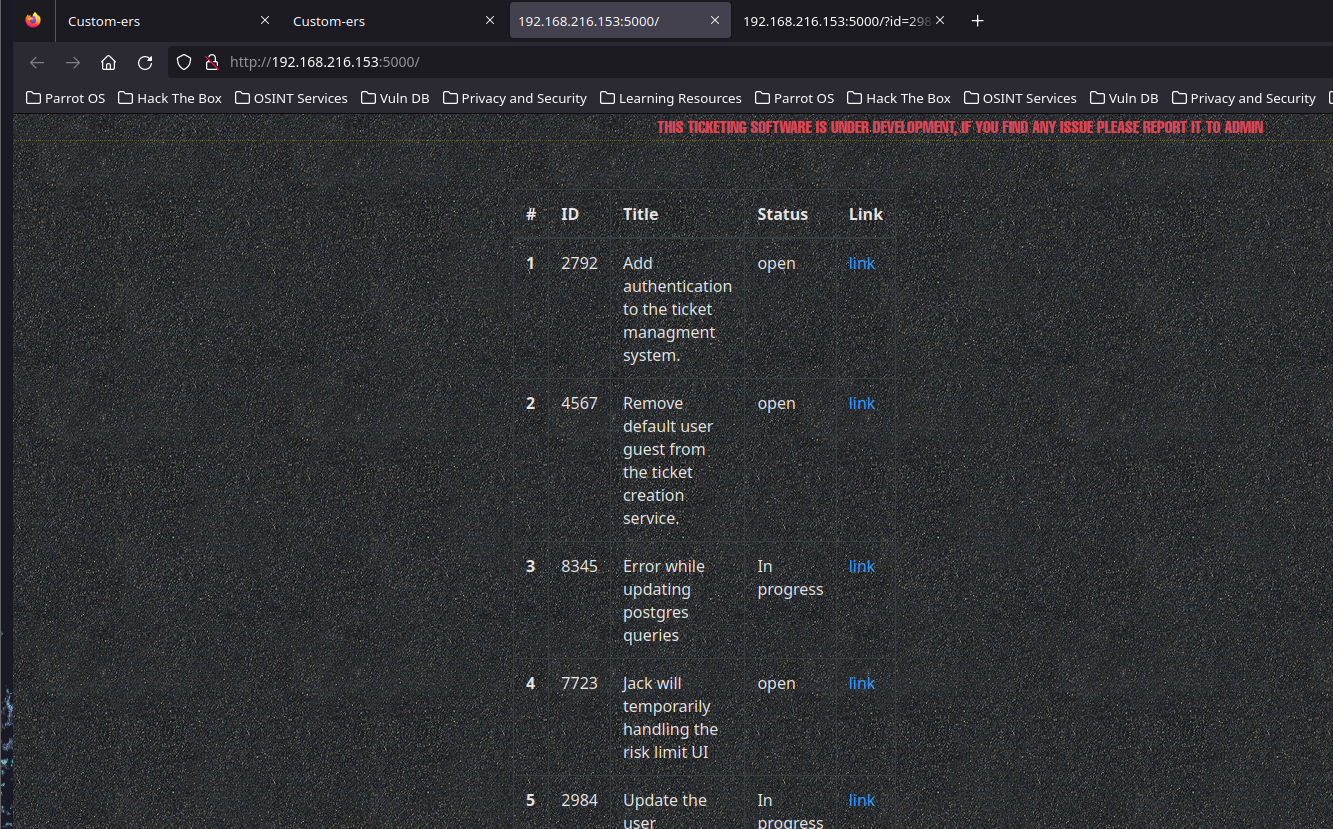
Task: Reload the current page
Action: pyautogui.click(x=145, y=62)
